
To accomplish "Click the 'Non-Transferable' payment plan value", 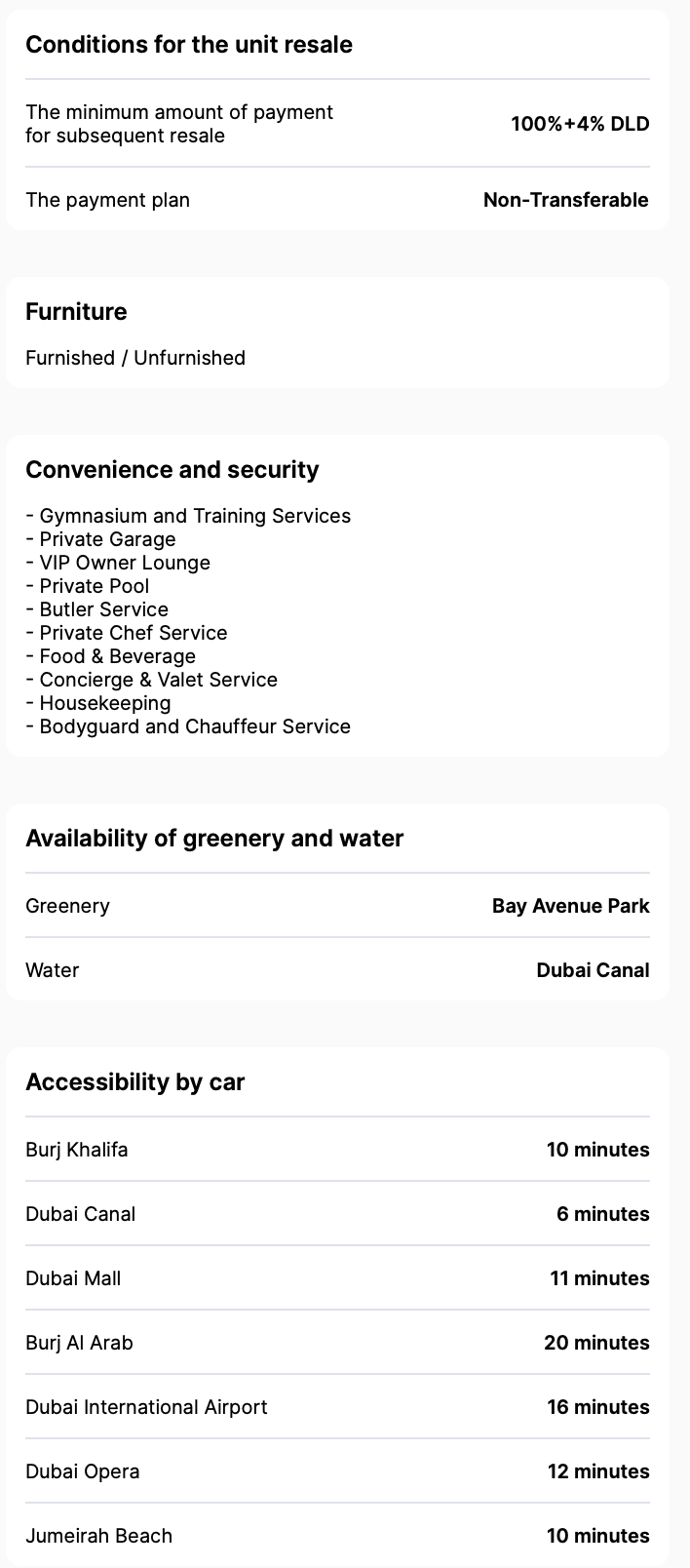I will coord(565,200).
